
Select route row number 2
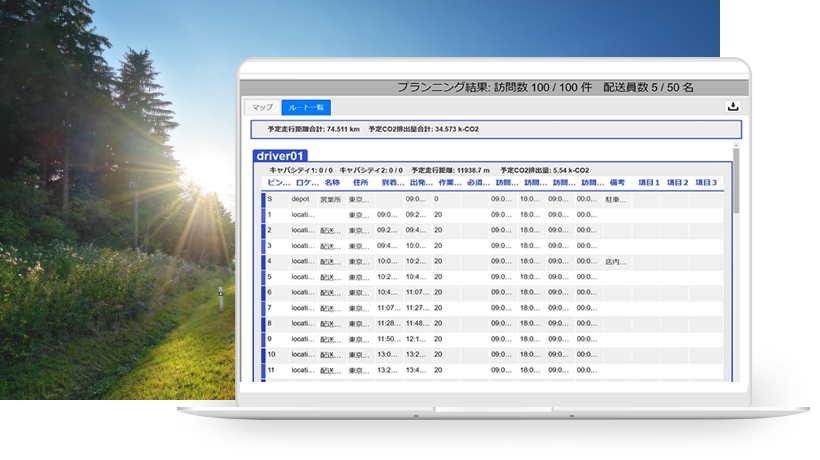pos(493,231)
